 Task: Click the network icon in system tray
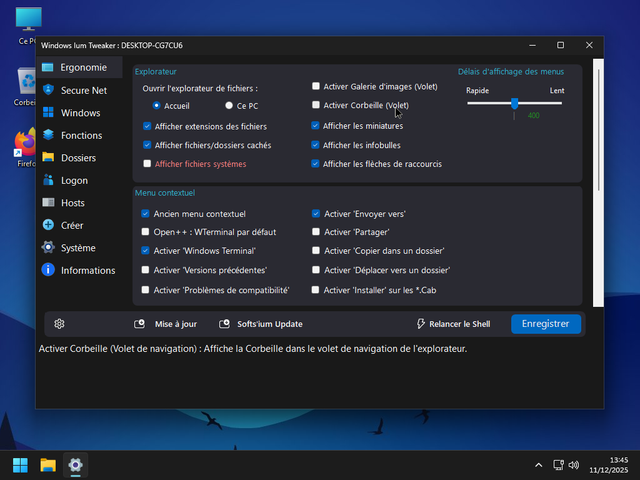558,465
